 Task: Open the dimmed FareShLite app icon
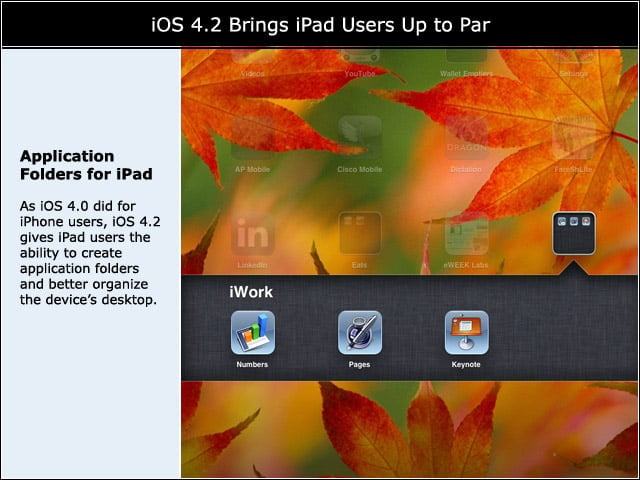tap(573, 138)
